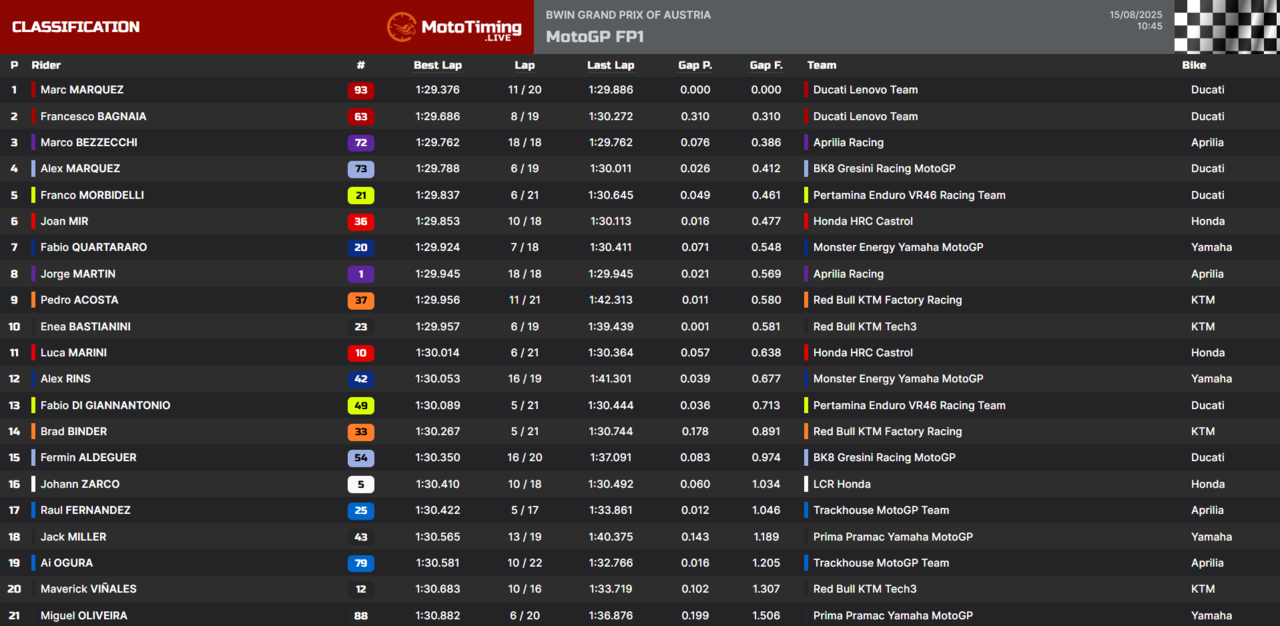Click Alex Marquez's number 73 badge
The width and height of the screenshot is (1280, 626).
coord(361,169)
